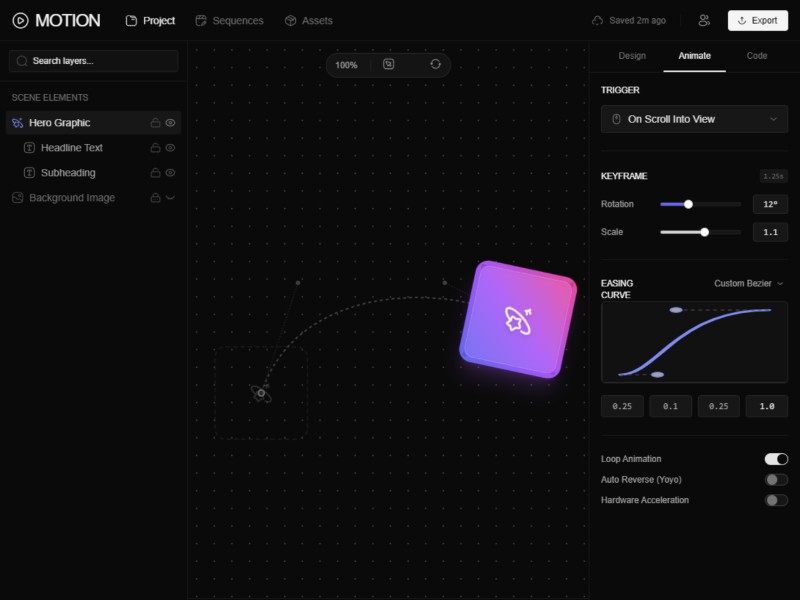
Task: Click the cloud save status icon
Action: pos(598,20)
